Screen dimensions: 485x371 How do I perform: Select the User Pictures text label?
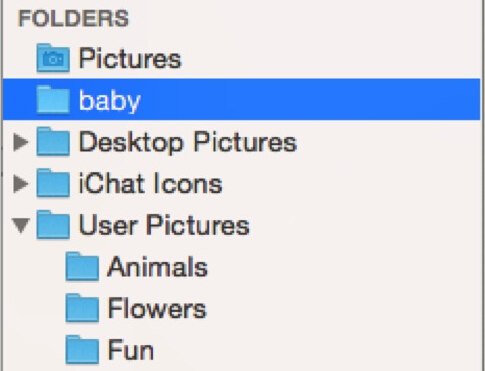pos(164,225)
